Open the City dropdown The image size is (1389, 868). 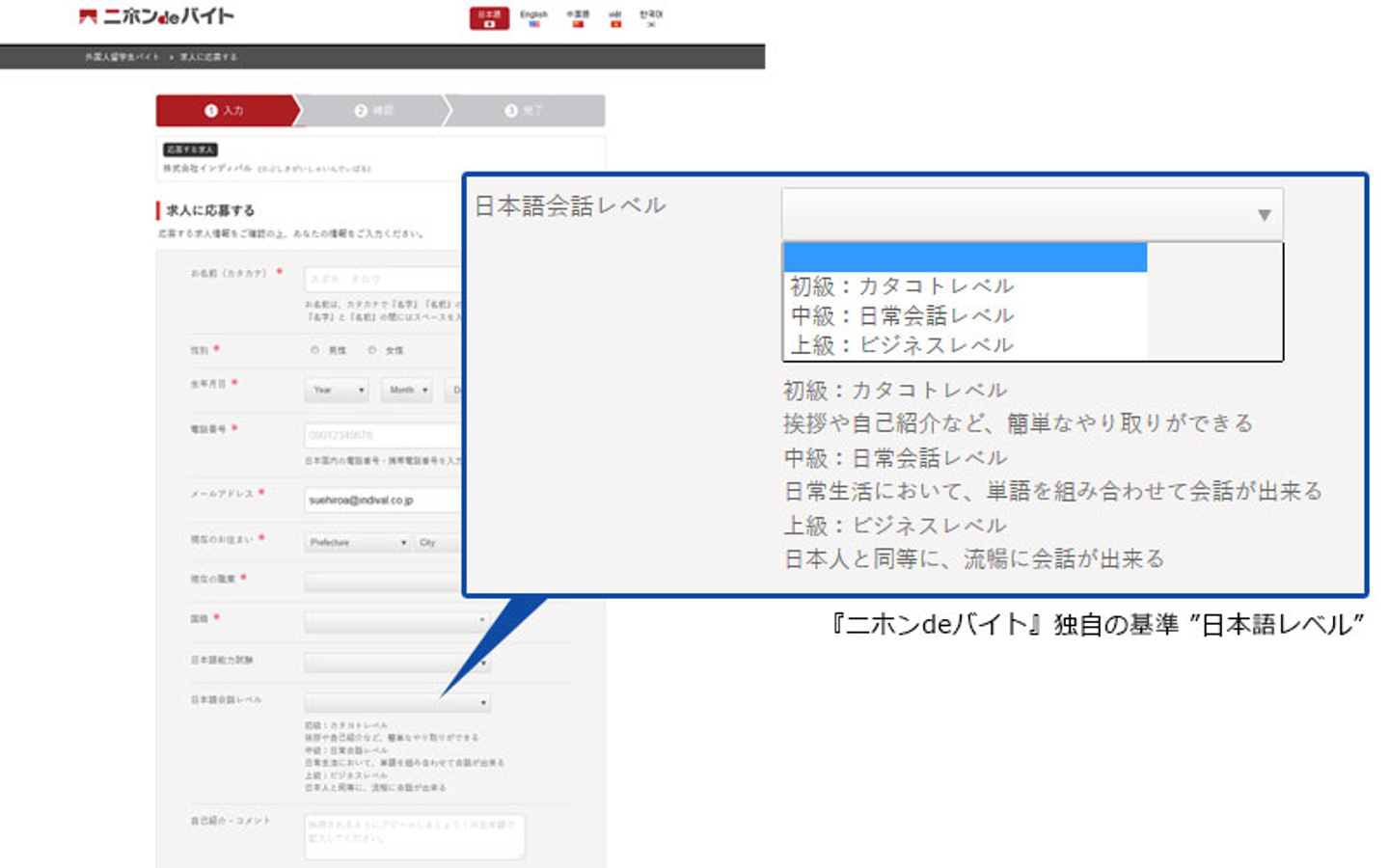point(439,543)
